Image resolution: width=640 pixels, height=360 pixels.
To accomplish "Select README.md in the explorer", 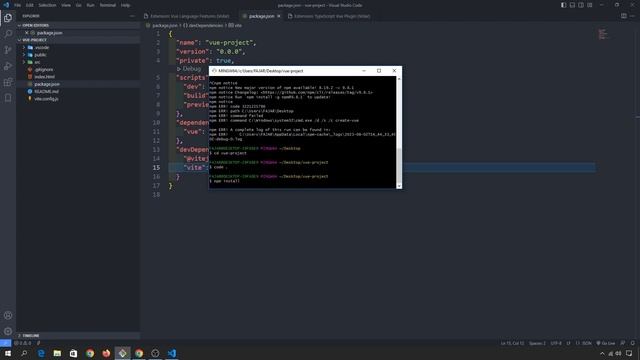I will [46, 91].
